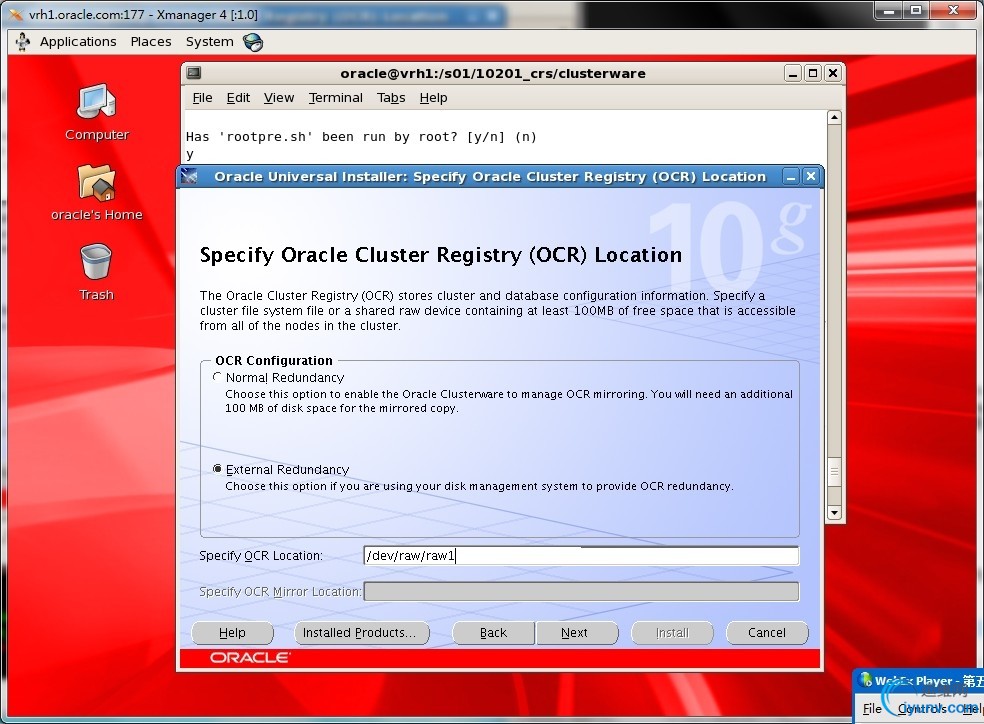
Task: Click the WebEx Player icon
Action: (x=866, y=680)
